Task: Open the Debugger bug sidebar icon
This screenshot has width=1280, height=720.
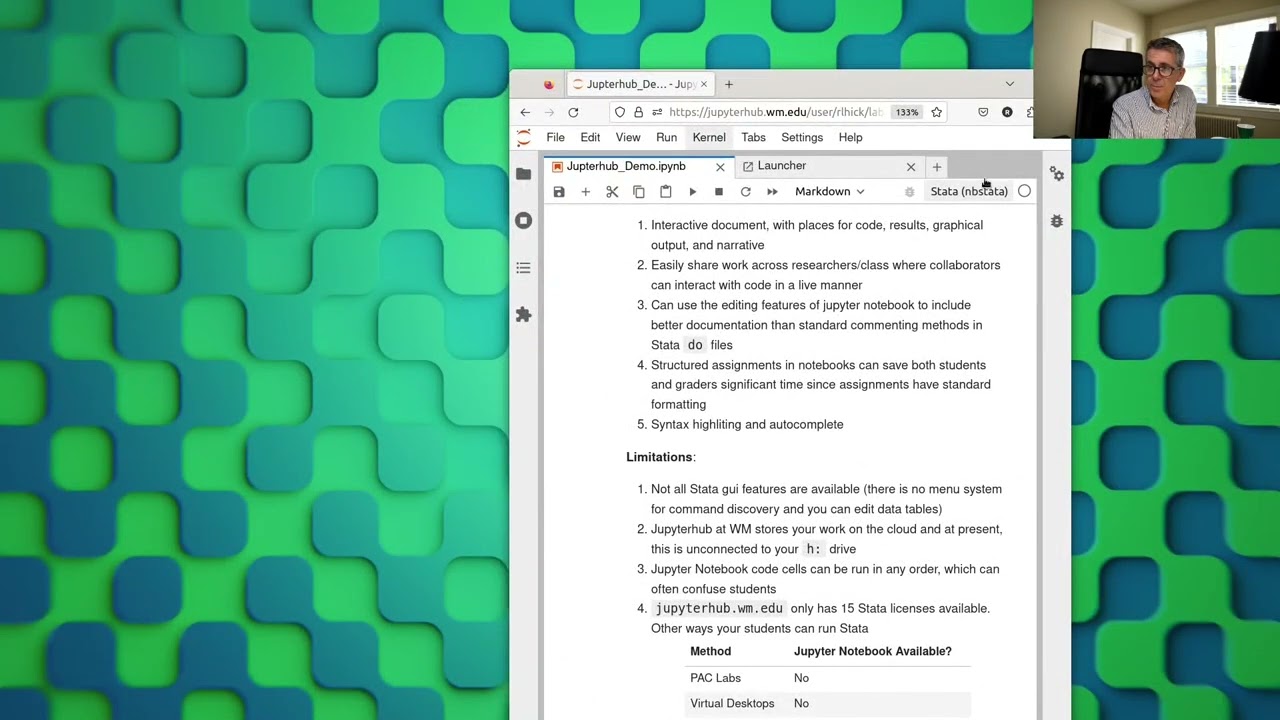Action: pos(1057,221)
